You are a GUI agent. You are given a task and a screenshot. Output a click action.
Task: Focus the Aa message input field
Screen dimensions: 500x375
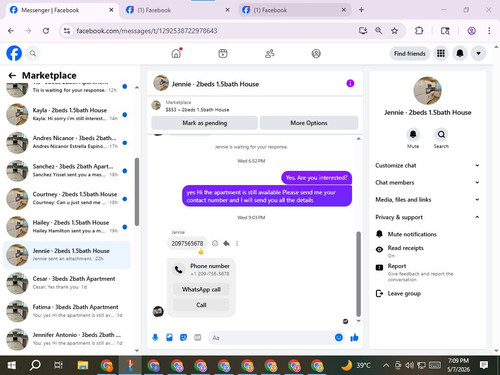(x=270, y=338)
